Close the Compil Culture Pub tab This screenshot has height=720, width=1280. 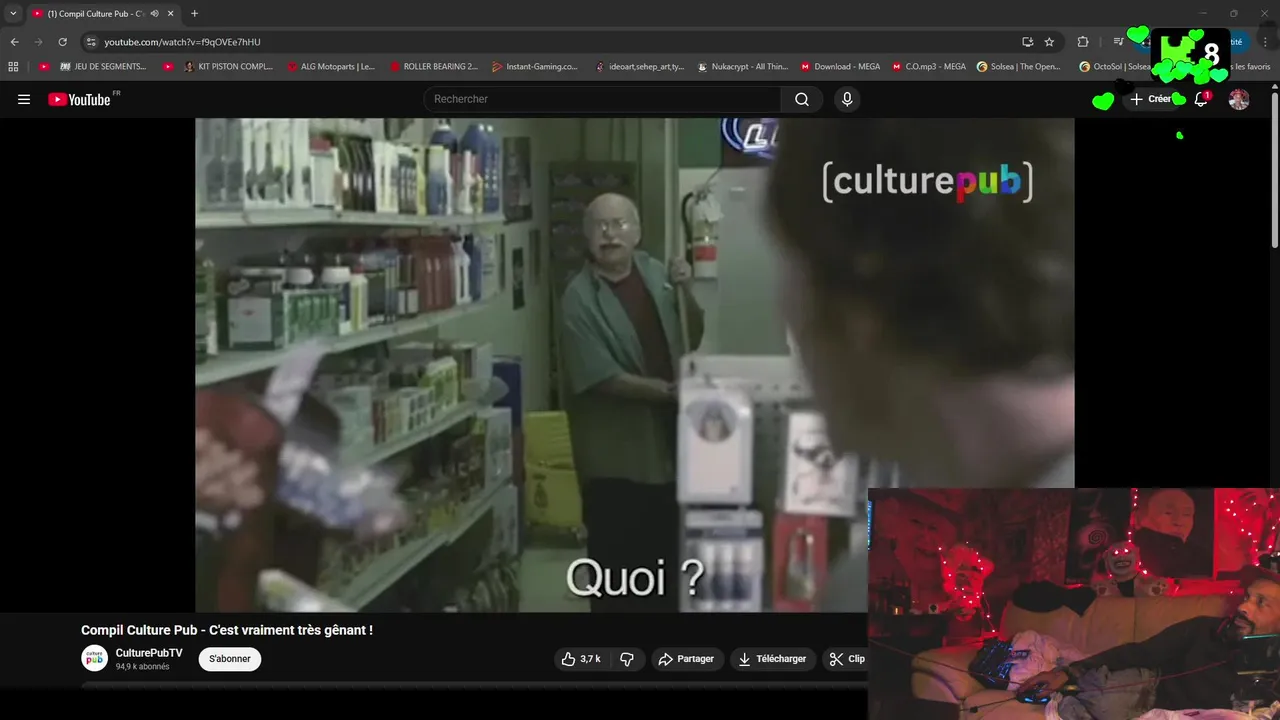pyautogui.click(x=171, y=14)
